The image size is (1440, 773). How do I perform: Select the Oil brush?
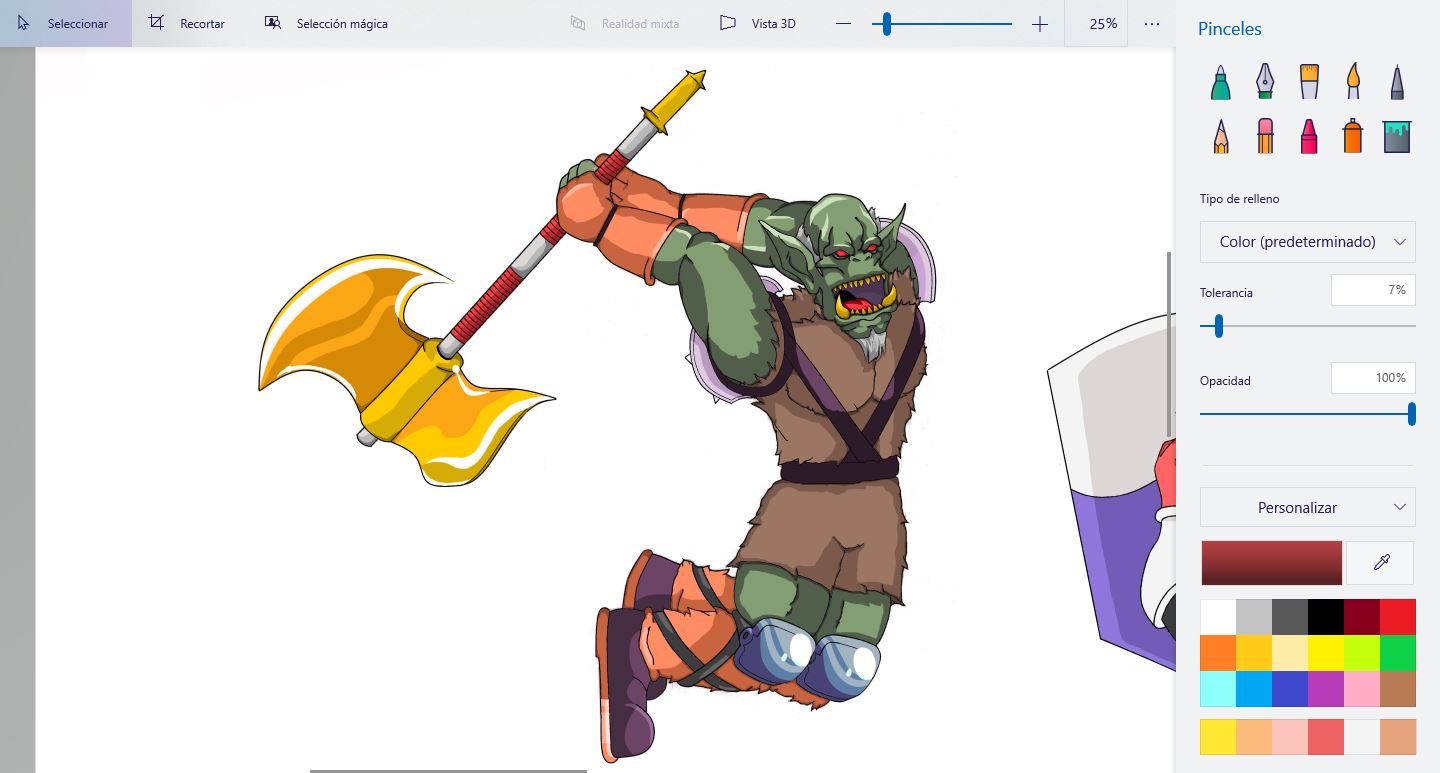coord(1309,82)
